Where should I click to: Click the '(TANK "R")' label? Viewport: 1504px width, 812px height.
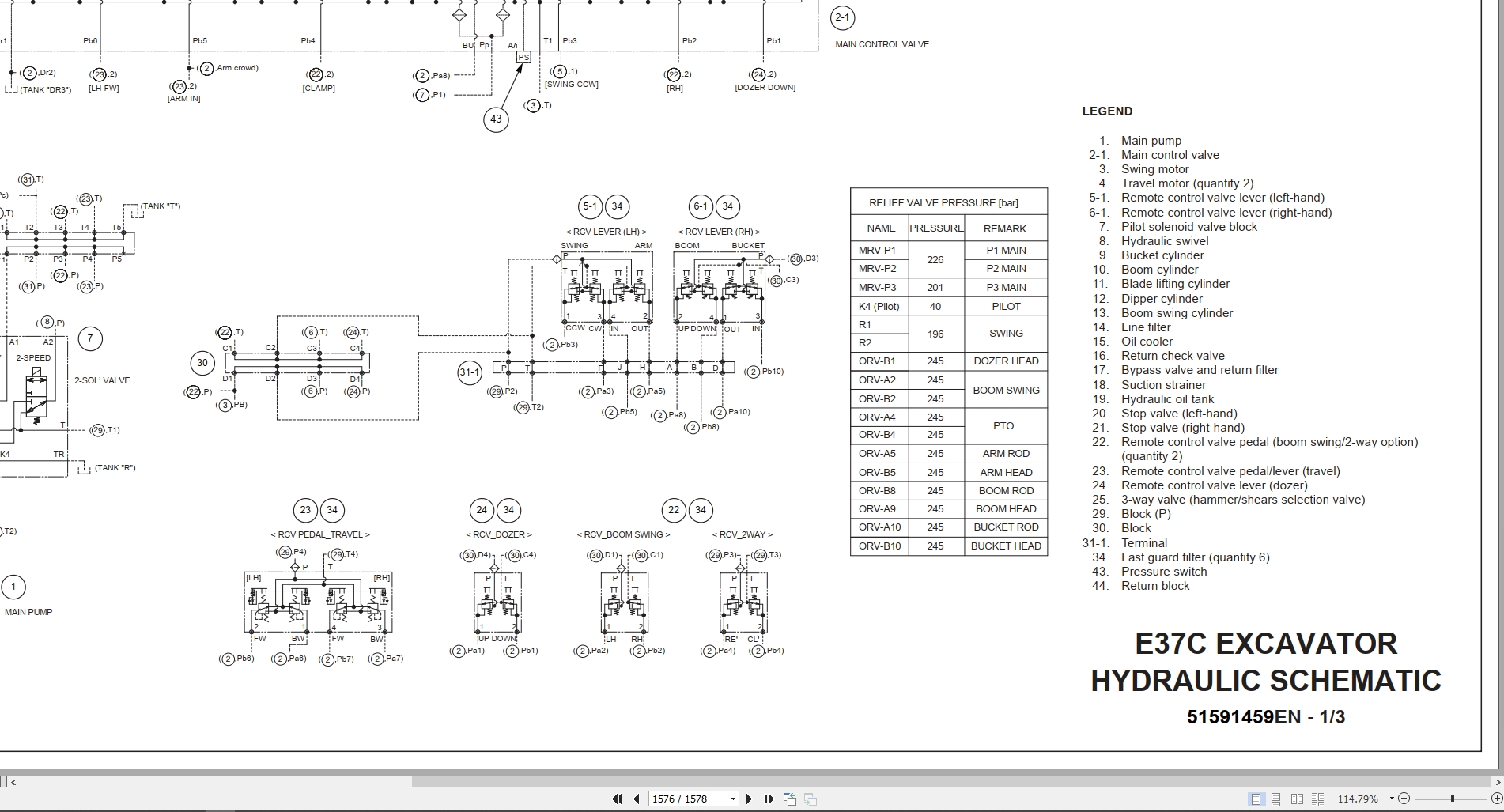pyautogui.click(x=115, y=468)
